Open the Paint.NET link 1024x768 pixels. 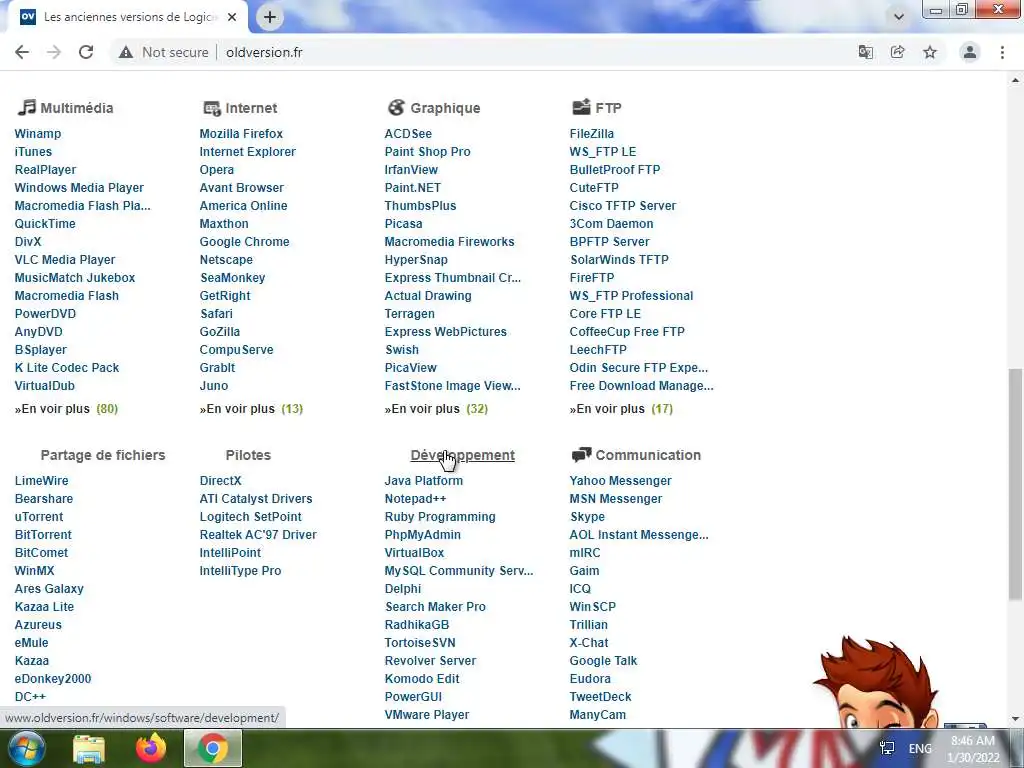click(413, 187)
